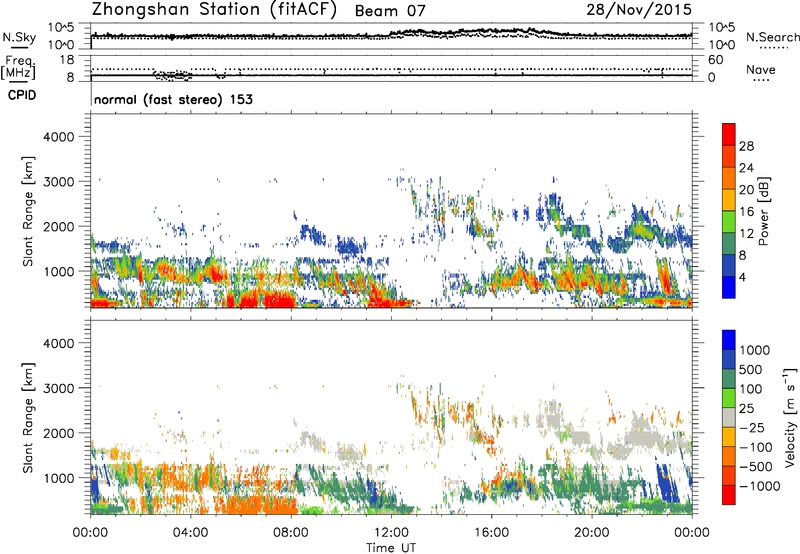Click the "500" value on Velocity colorbar
Viewport: 800px width, 554px height.
750,369
